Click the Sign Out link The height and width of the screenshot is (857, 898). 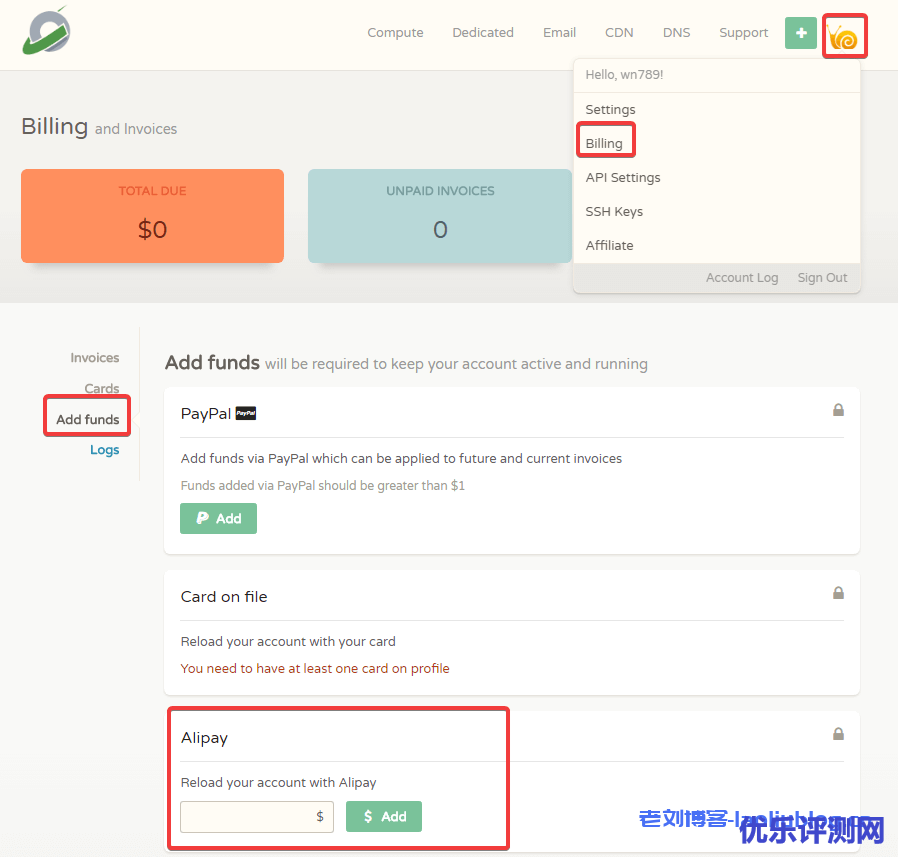(822, 278)
